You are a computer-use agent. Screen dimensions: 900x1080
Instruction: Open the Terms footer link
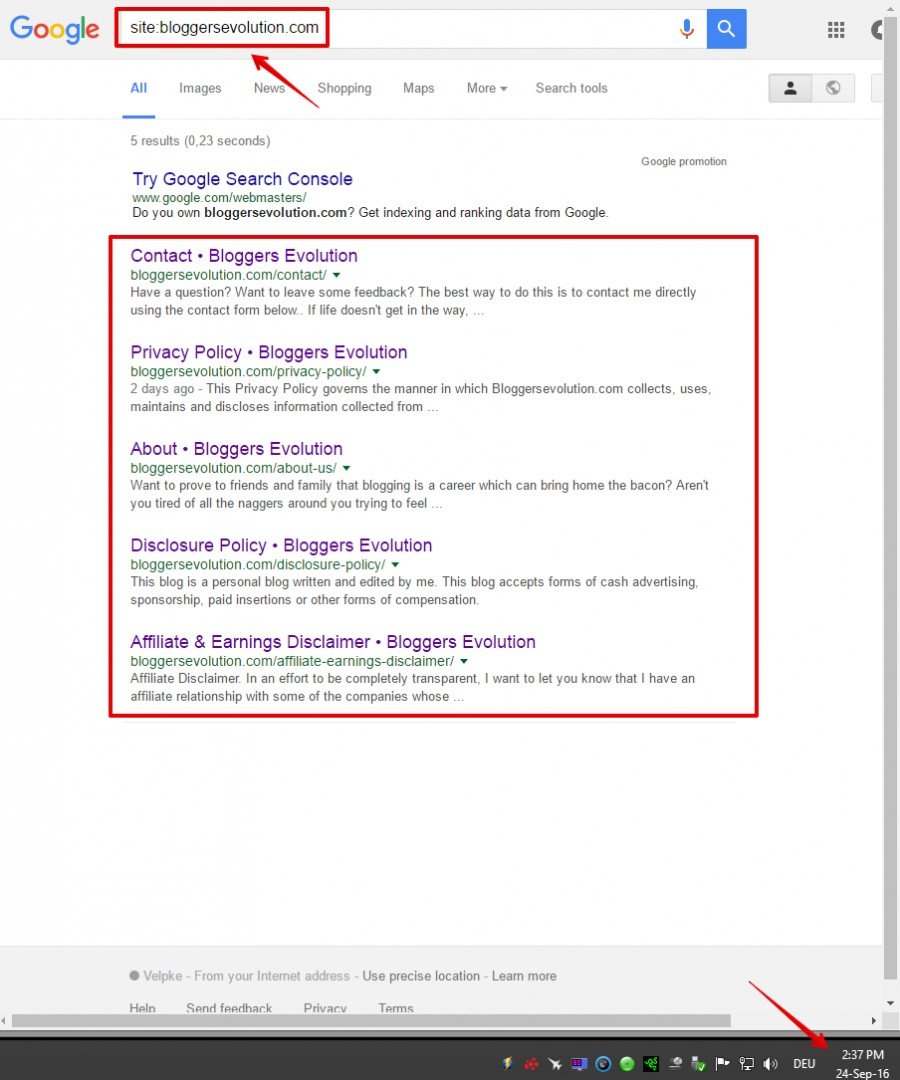[x=396, y=1008]
